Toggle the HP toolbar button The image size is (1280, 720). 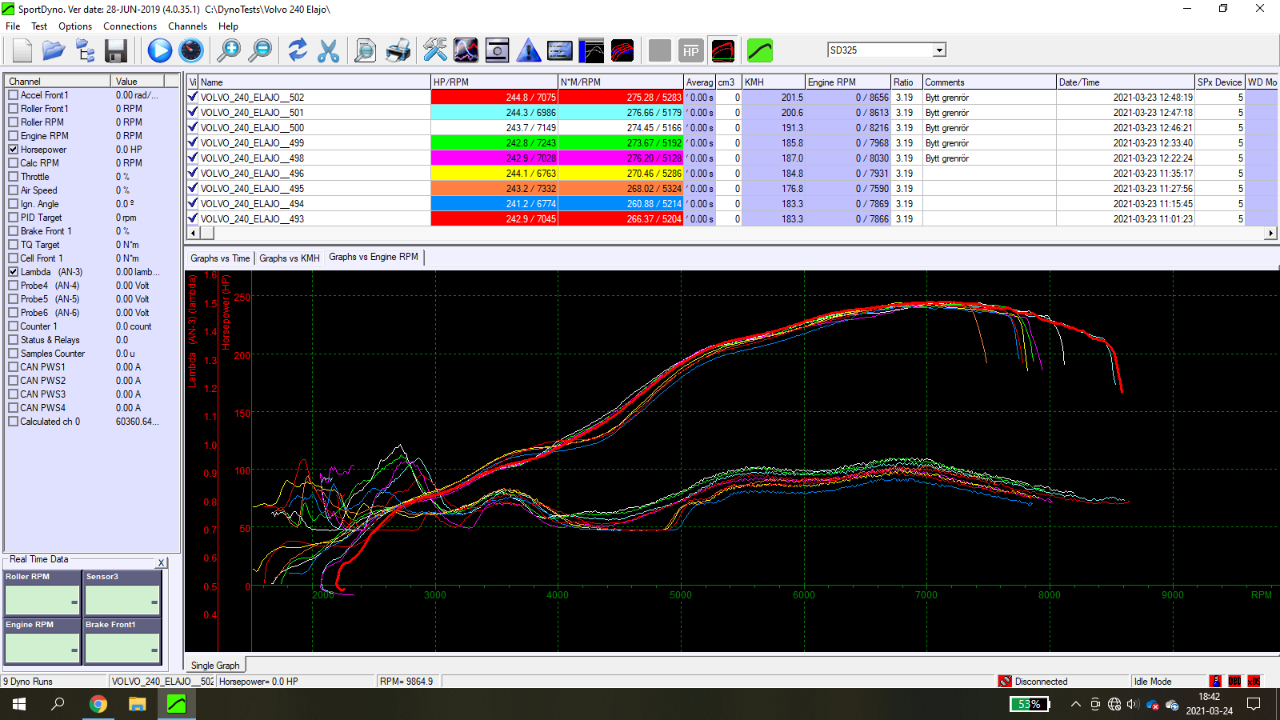tap(691, 50)
